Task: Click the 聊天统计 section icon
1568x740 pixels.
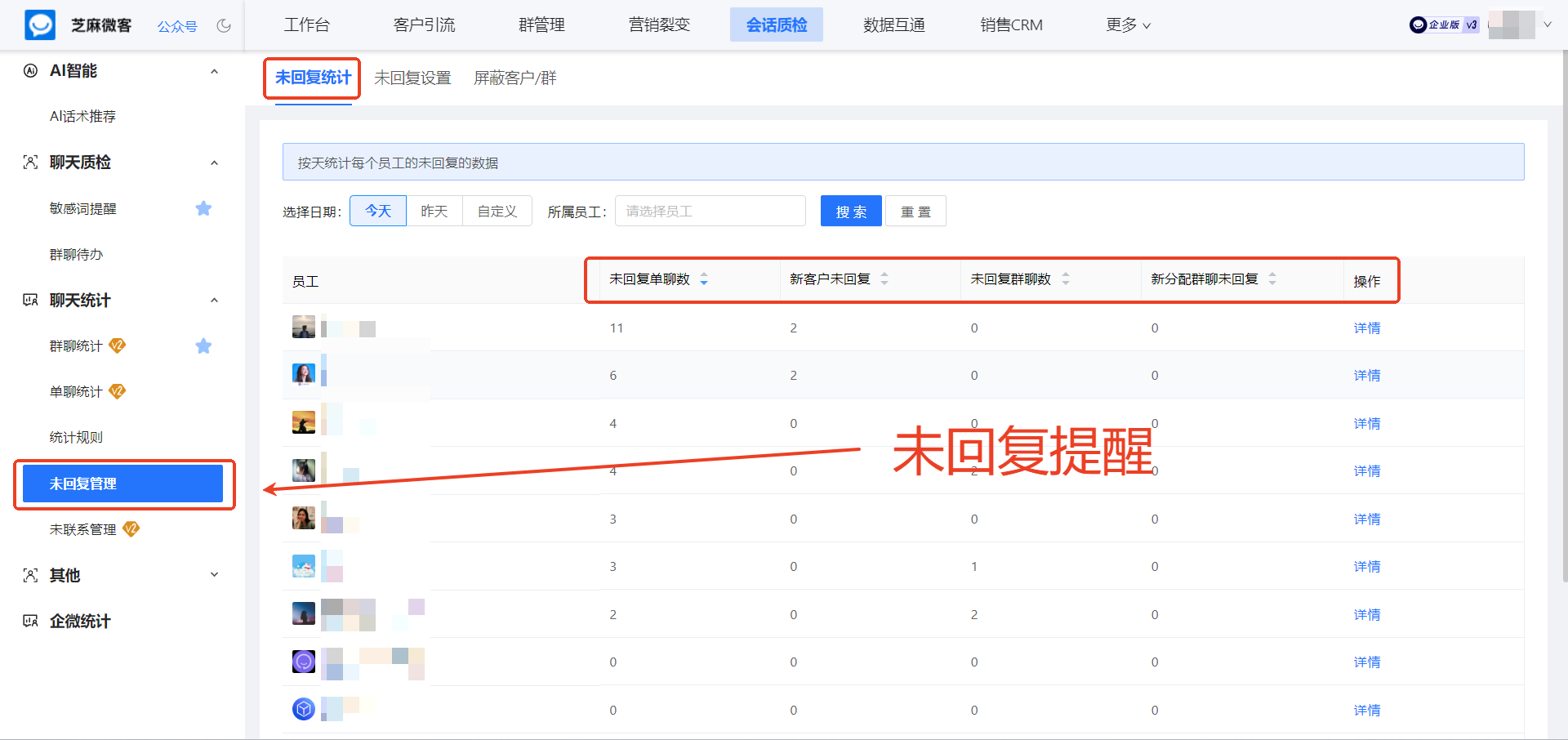Action: pos(29,300)
